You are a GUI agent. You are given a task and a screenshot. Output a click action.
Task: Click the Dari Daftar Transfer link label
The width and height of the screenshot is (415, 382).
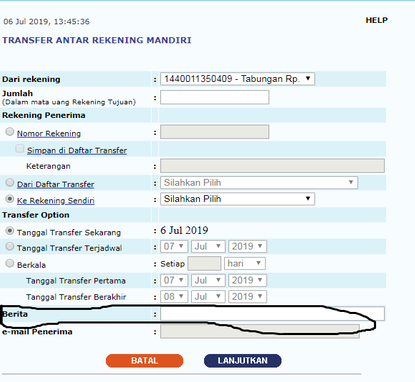pyautogui.click(x=56, y=185)
